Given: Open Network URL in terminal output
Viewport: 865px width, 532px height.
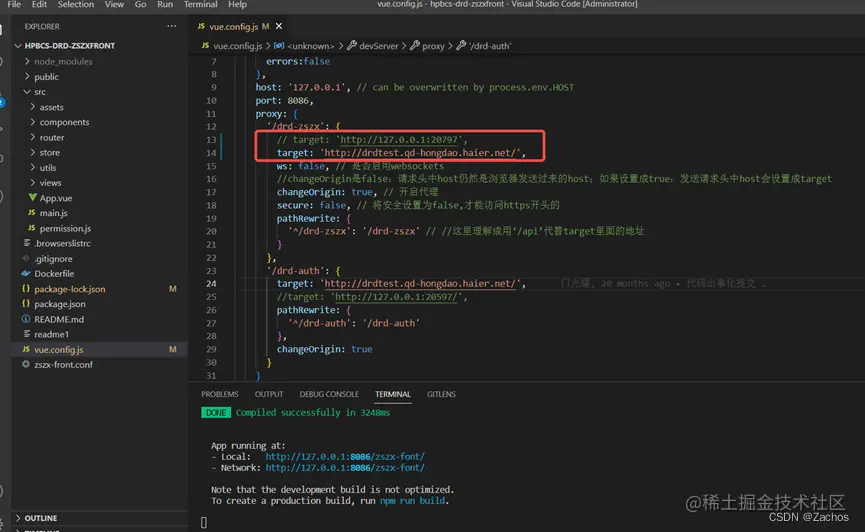Looking at the screenshot, I should point(345,468).
